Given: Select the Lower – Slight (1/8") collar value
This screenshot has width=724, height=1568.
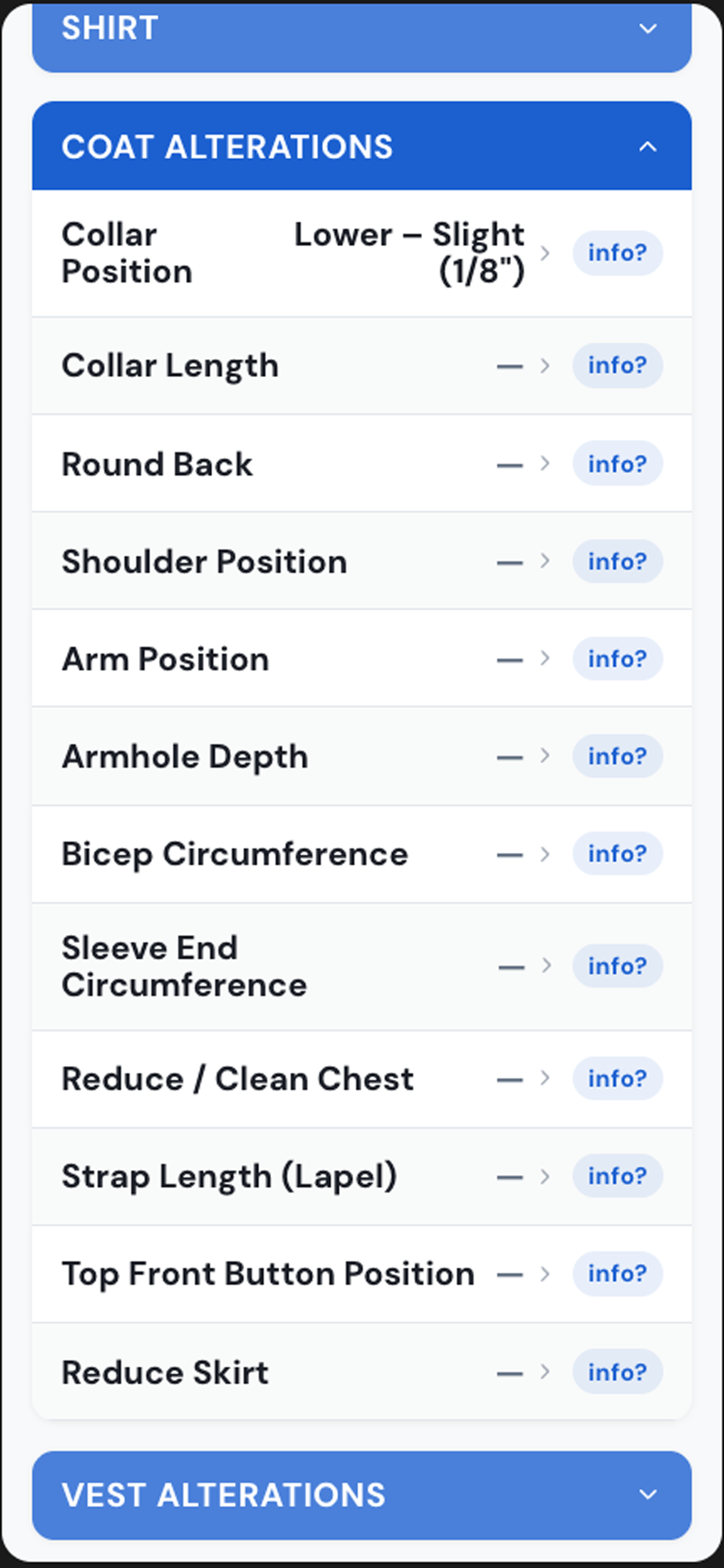Looking at the screenshot, I should point(409,253).
